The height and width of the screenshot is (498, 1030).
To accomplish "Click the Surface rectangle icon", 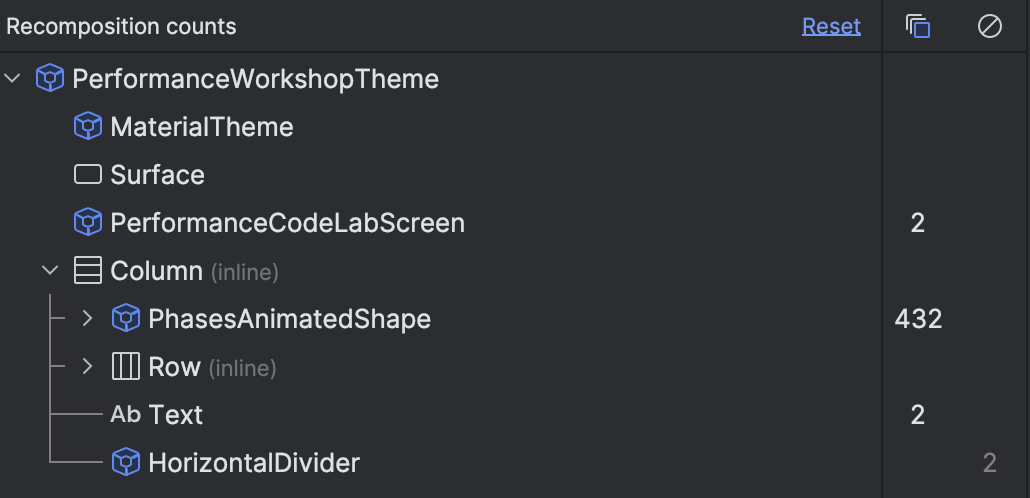I will [88, 175].
